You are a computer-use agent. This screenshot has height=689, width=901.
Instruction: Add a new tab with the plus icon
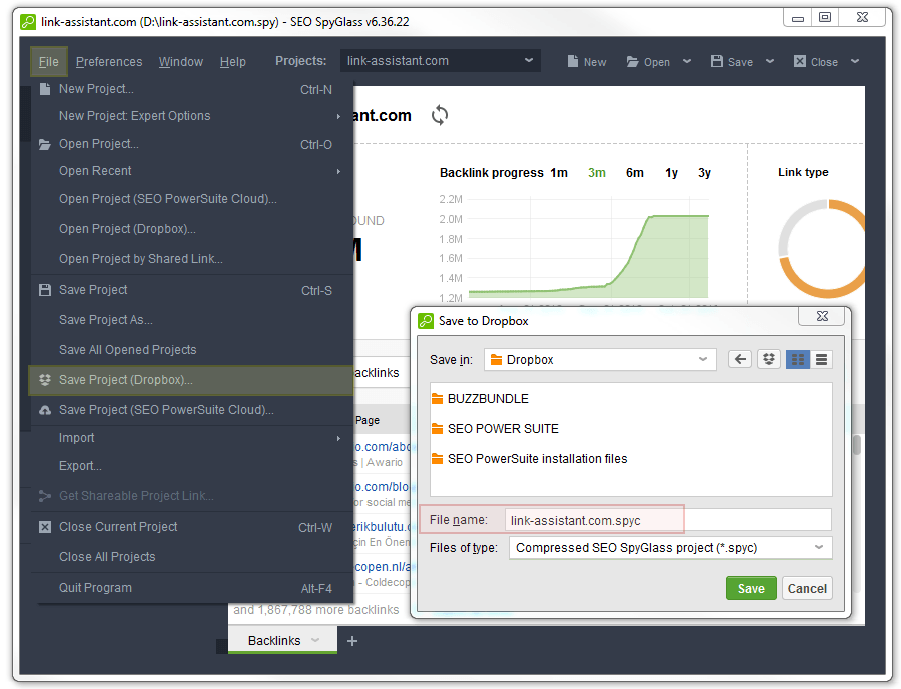pos(352,641)
